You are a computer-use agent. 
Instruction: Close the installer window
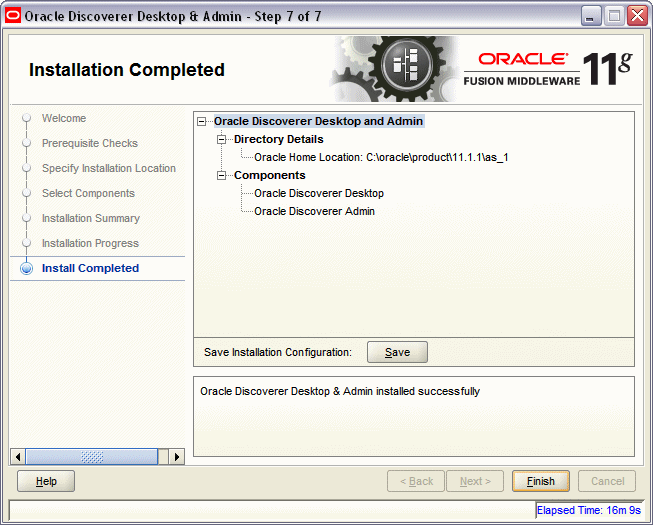point(638,16)
